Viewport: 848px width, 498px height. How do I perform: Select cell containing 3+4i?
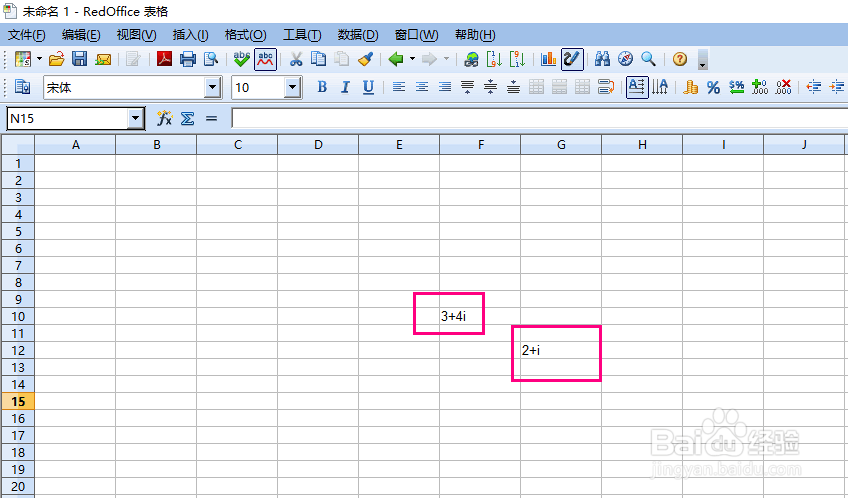pos(480,316)
